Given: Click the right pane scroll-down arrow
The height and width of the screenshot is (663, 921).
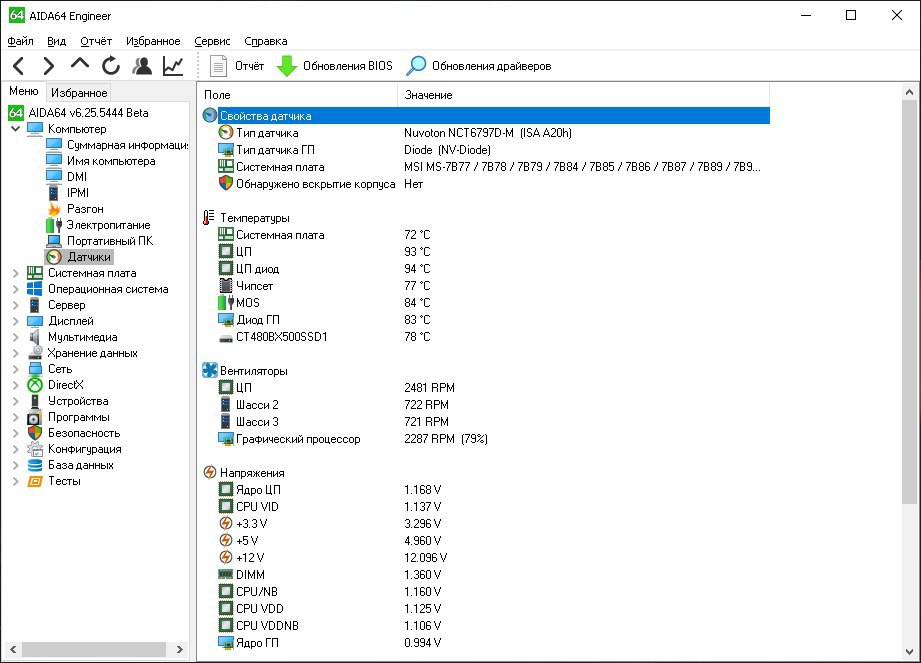Looking at the screenshot, I should point(909,651).
